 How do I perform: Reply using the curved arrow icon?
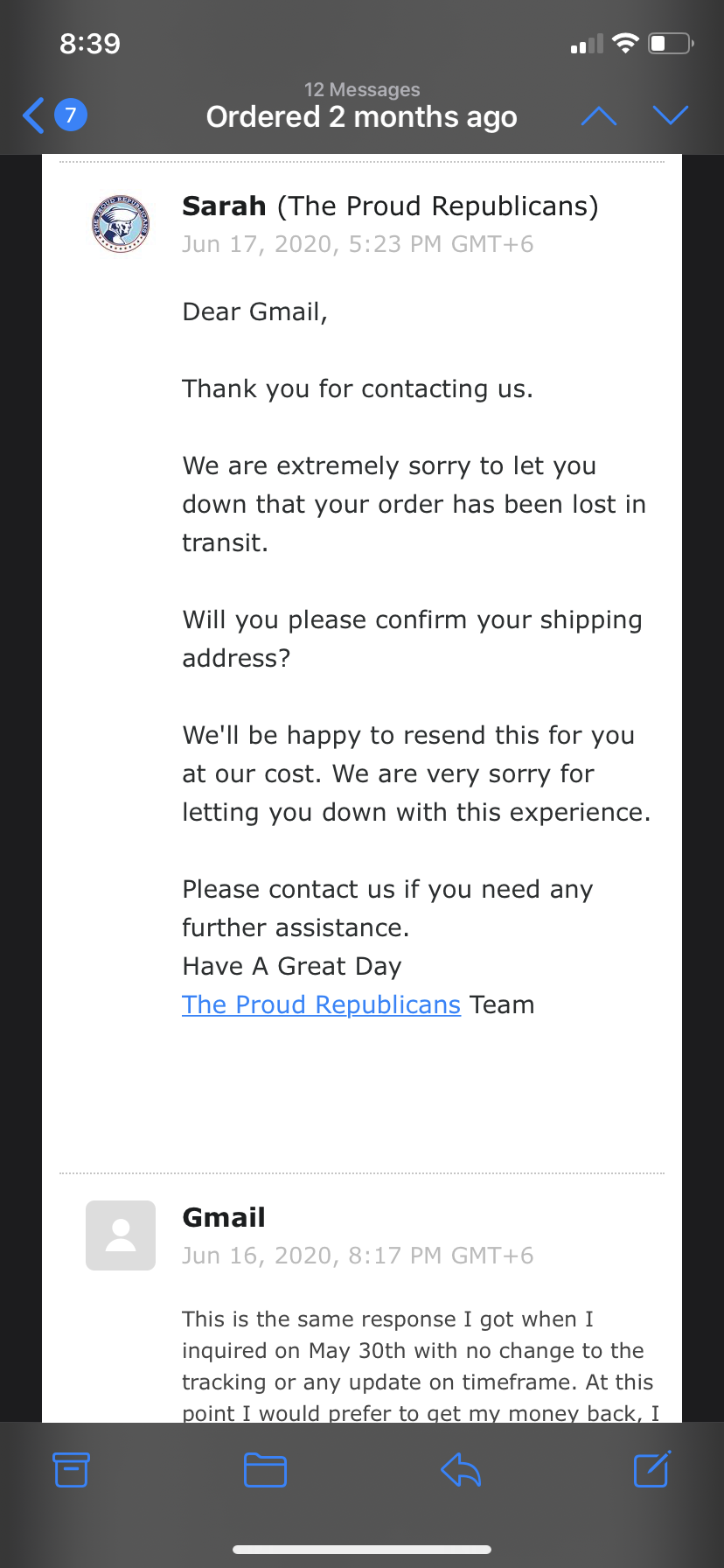(x=461, y=1470)
